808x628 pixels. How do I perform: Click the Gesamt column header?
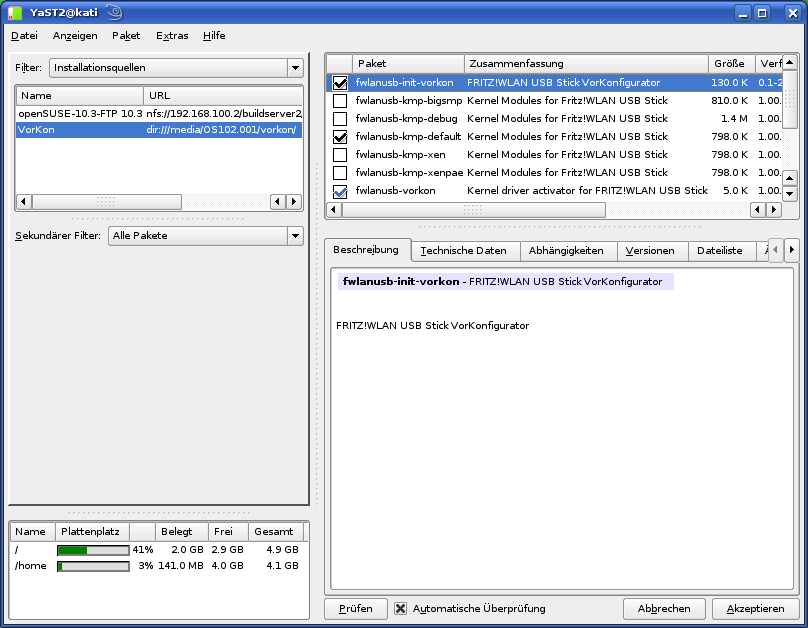pos(276,532)
